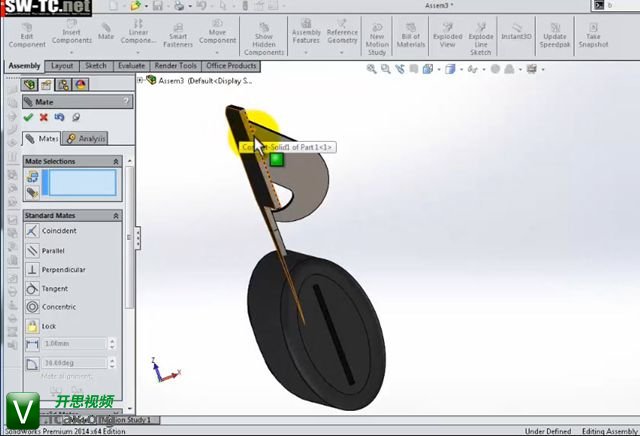This screenshot has height=436, width=640.
Task: Toggle Instant3D
Action: pos(516,32)
